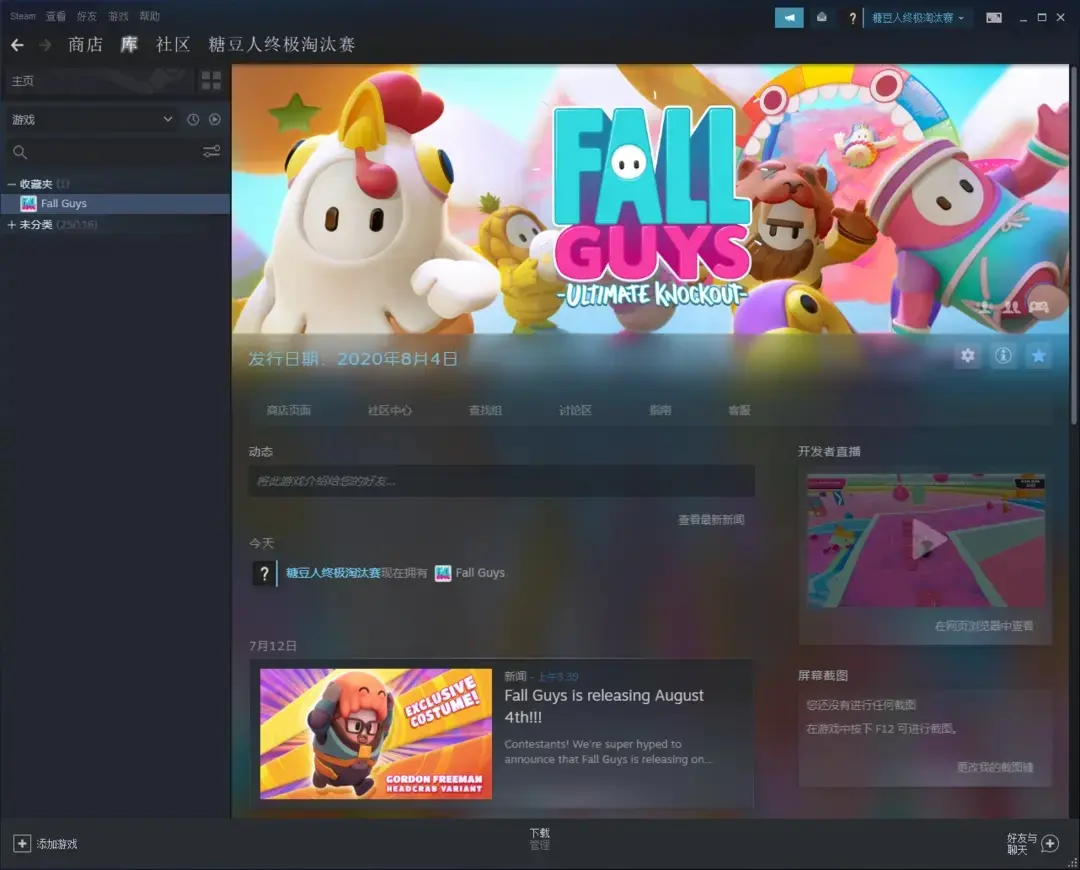Image resolution: width=1080 pixels, height=870 pixels.
Task: Open the 讨论区 link
Action: tap(575, 411)
